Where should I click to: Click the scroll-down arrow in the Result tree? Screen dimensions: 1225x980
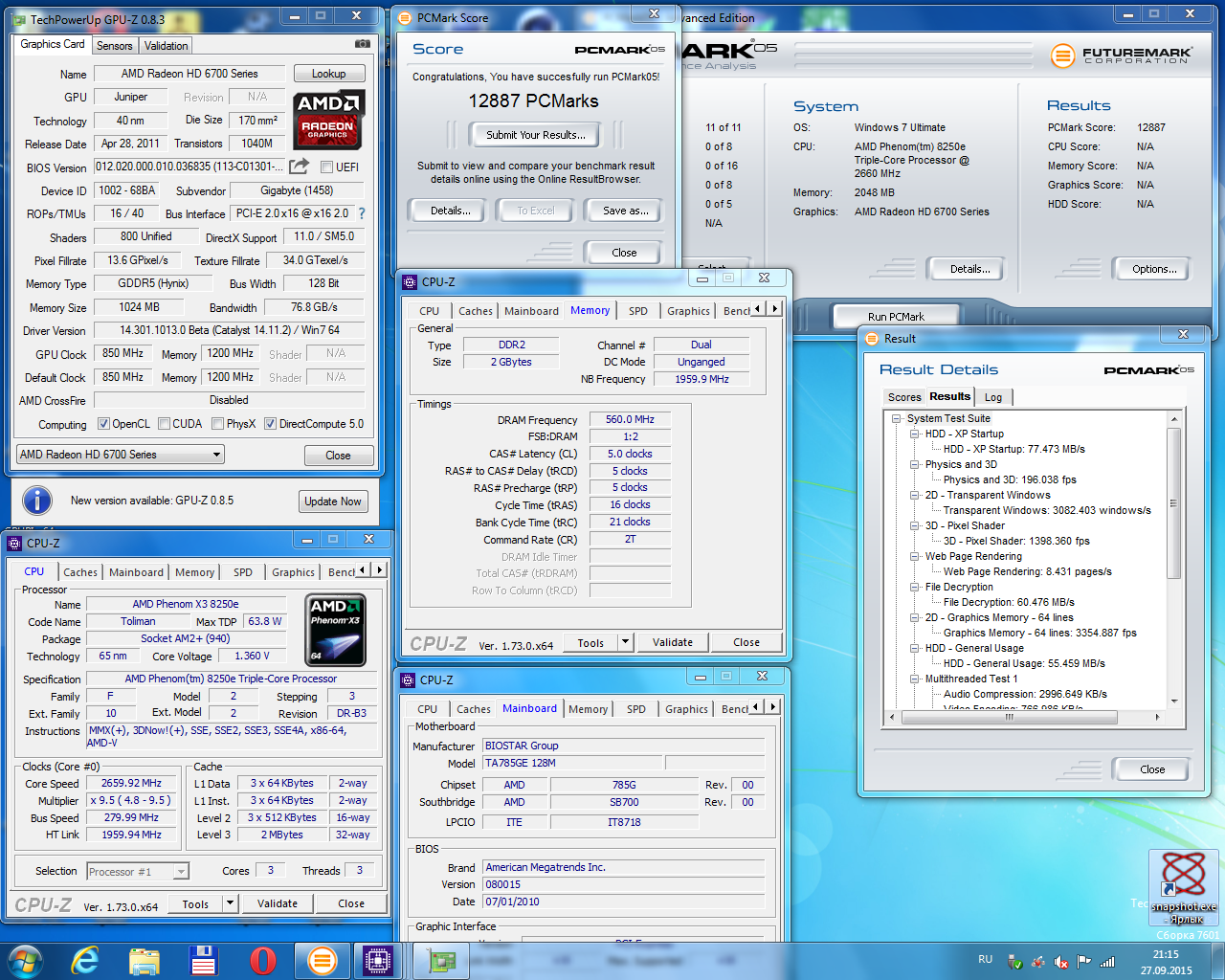(x=1173, y=702)
